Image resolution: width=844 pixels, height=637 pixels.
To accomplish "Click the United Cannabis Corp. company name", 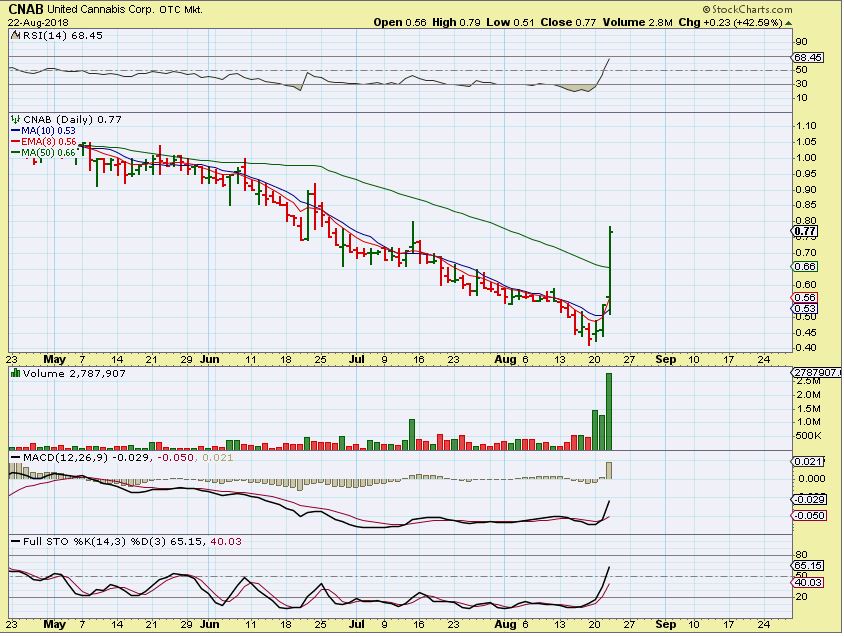I will (101, 10).
